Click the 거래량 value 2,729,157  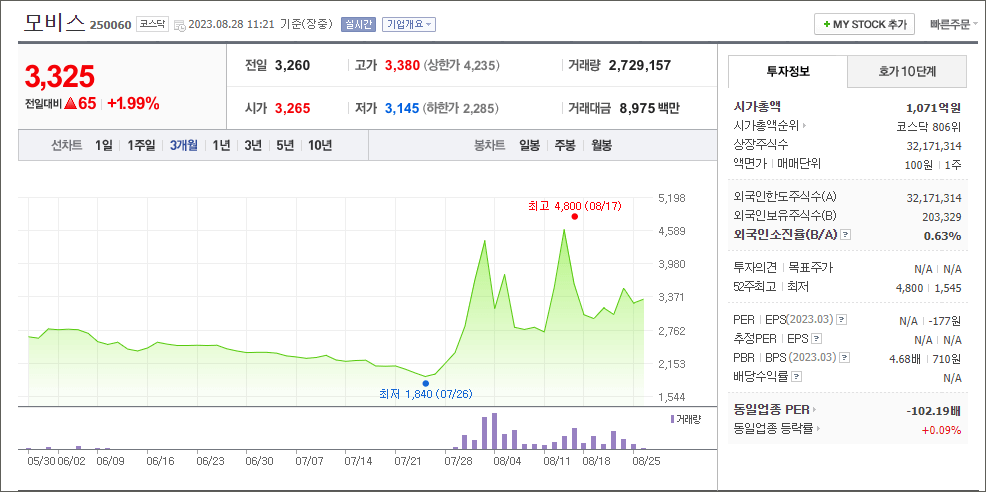[640, 65]
